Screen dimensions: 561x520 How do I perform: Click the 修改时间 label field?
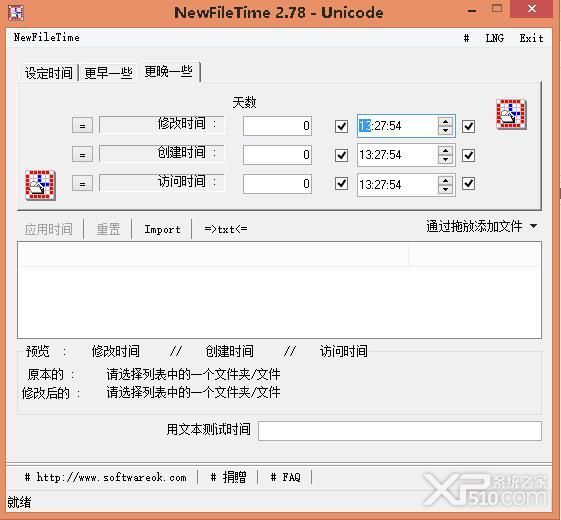point(162,124)
